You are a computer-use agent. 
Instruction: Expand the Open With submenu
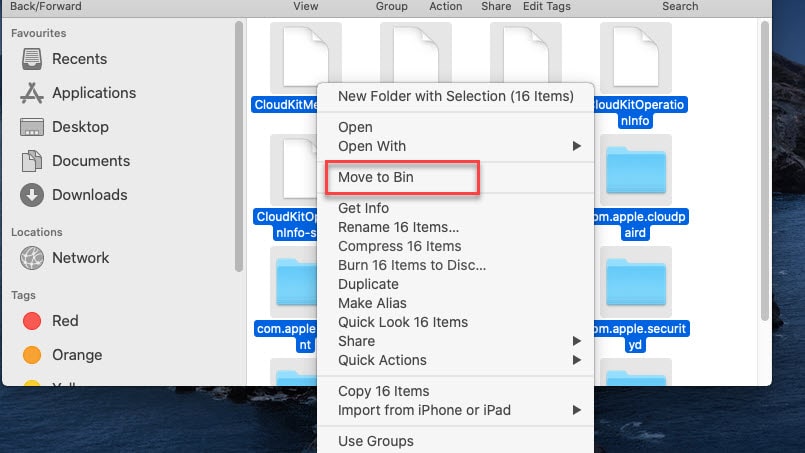(x=455, y=146)
